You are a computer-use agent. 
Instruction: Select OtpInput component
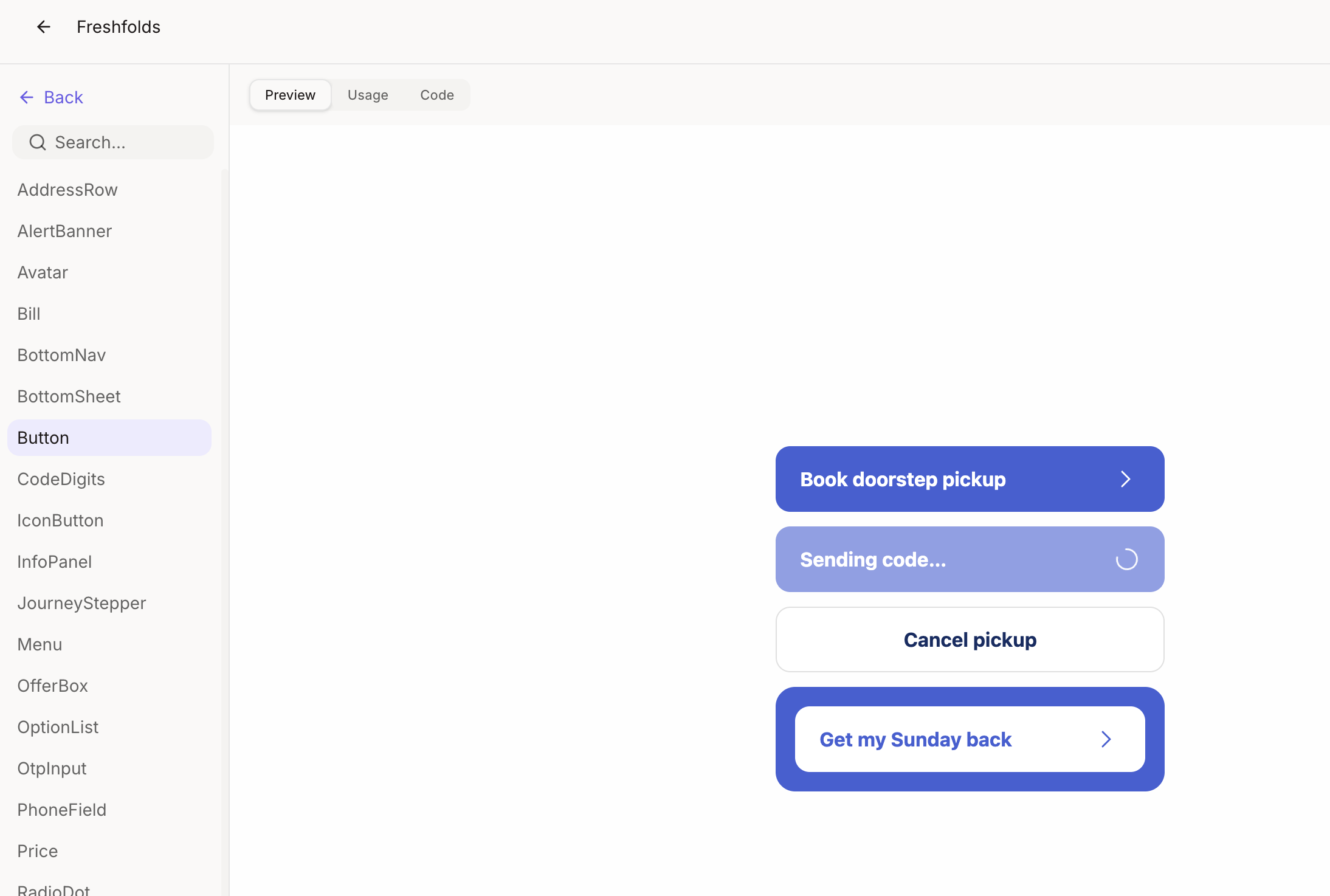(x=109, y=768)
